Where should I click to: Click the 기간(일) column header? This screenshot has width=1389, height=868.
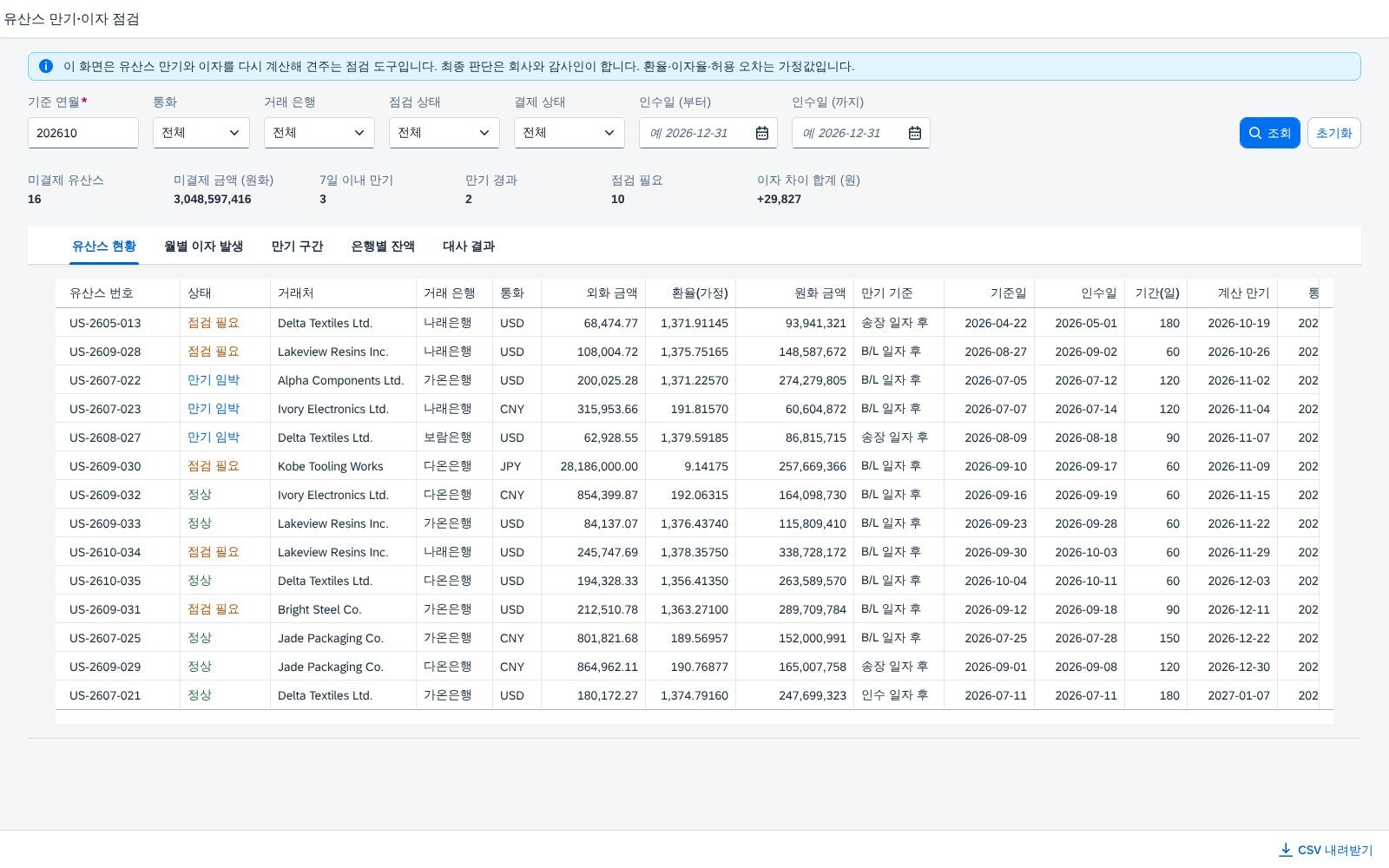point(1156,293)
